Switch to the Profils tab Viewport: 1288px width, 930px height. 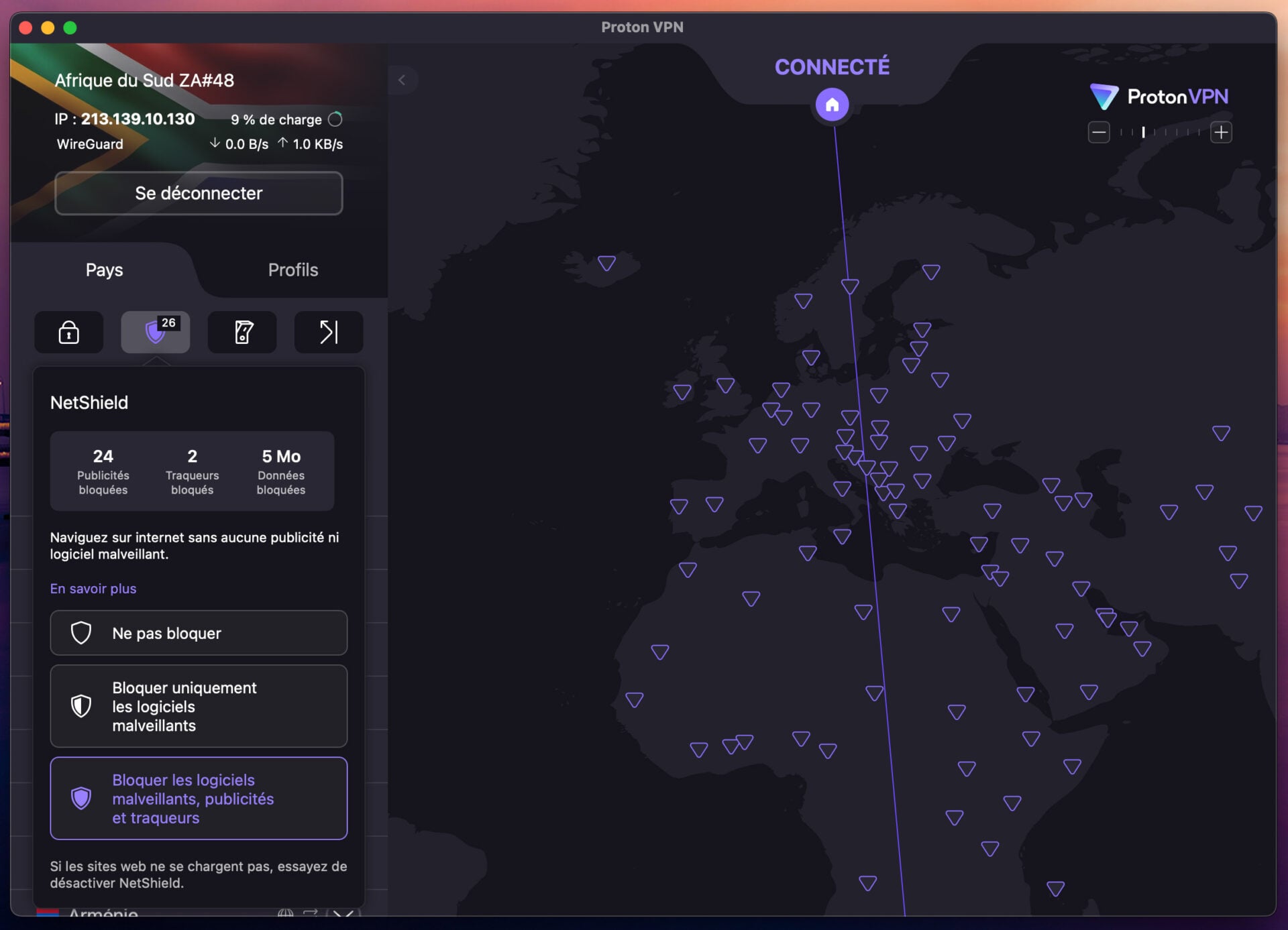tap(293, 270)
